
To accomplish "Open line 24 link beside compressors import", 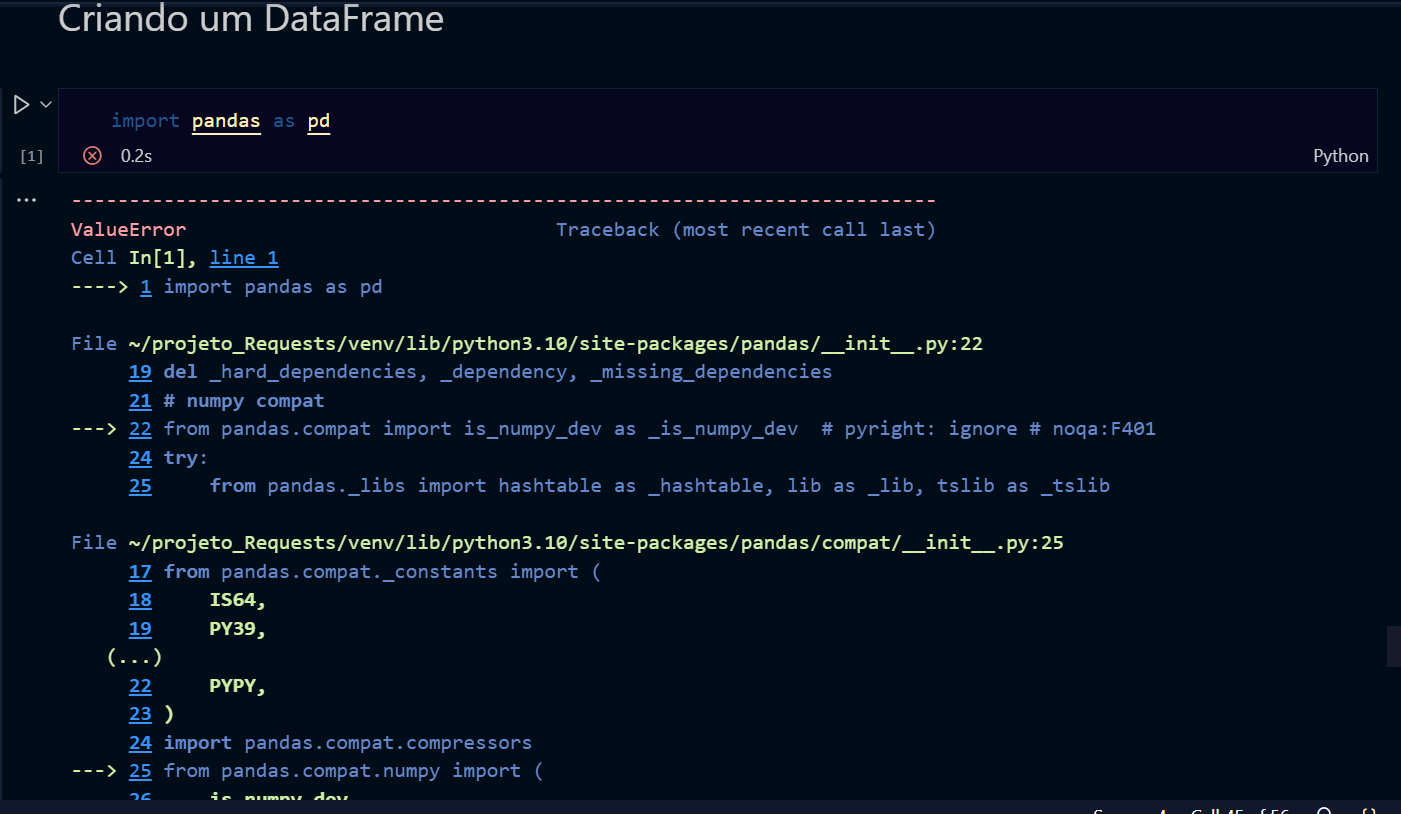I will (140, 743).
